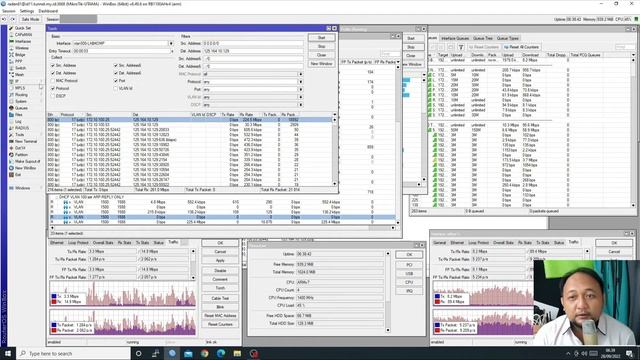640x360 pixels.
Task: Open New WinBox from the sidebar
Action: click(x=25, y=168)
